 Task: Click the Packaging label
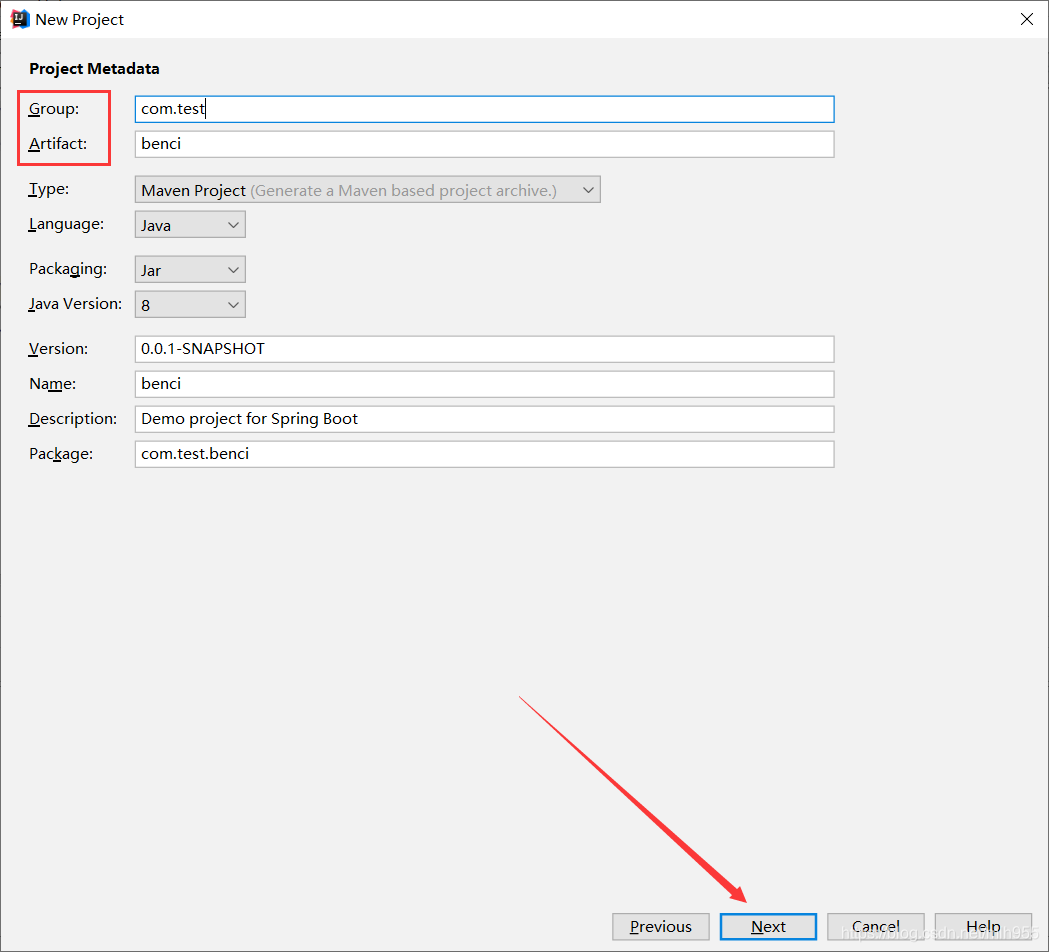[68, 269]
